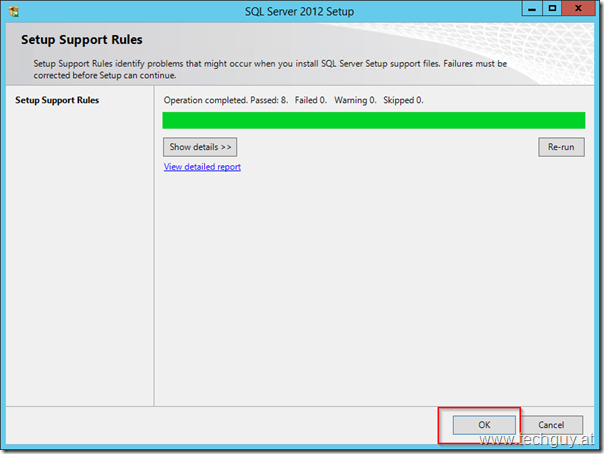
Task: Maximize the SQL Server 2012 Setup window
Action: 552,8
